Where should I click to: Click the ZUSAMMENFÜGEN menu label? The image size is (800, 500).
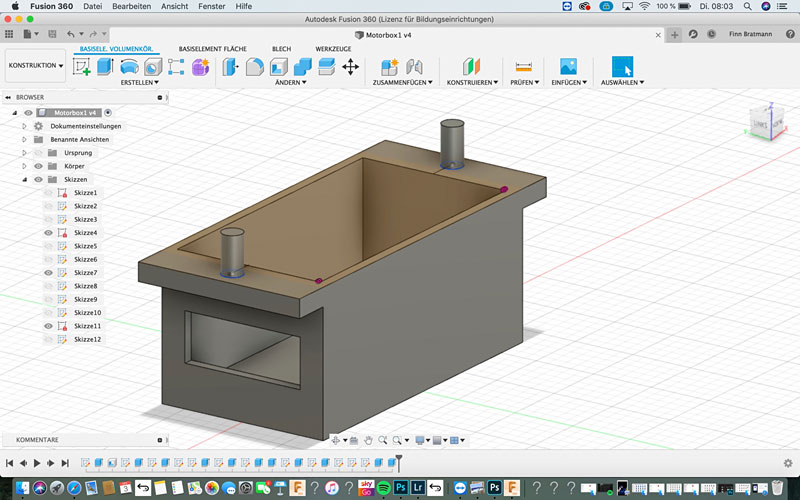402,83
